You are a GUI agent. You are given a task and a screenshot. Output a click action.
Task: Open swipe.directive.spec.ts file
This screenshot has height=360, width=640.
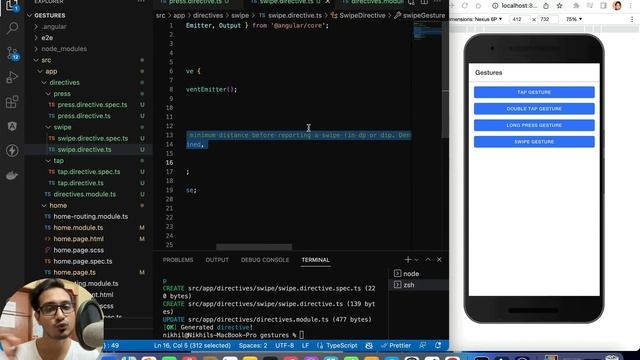coord(93,138)
